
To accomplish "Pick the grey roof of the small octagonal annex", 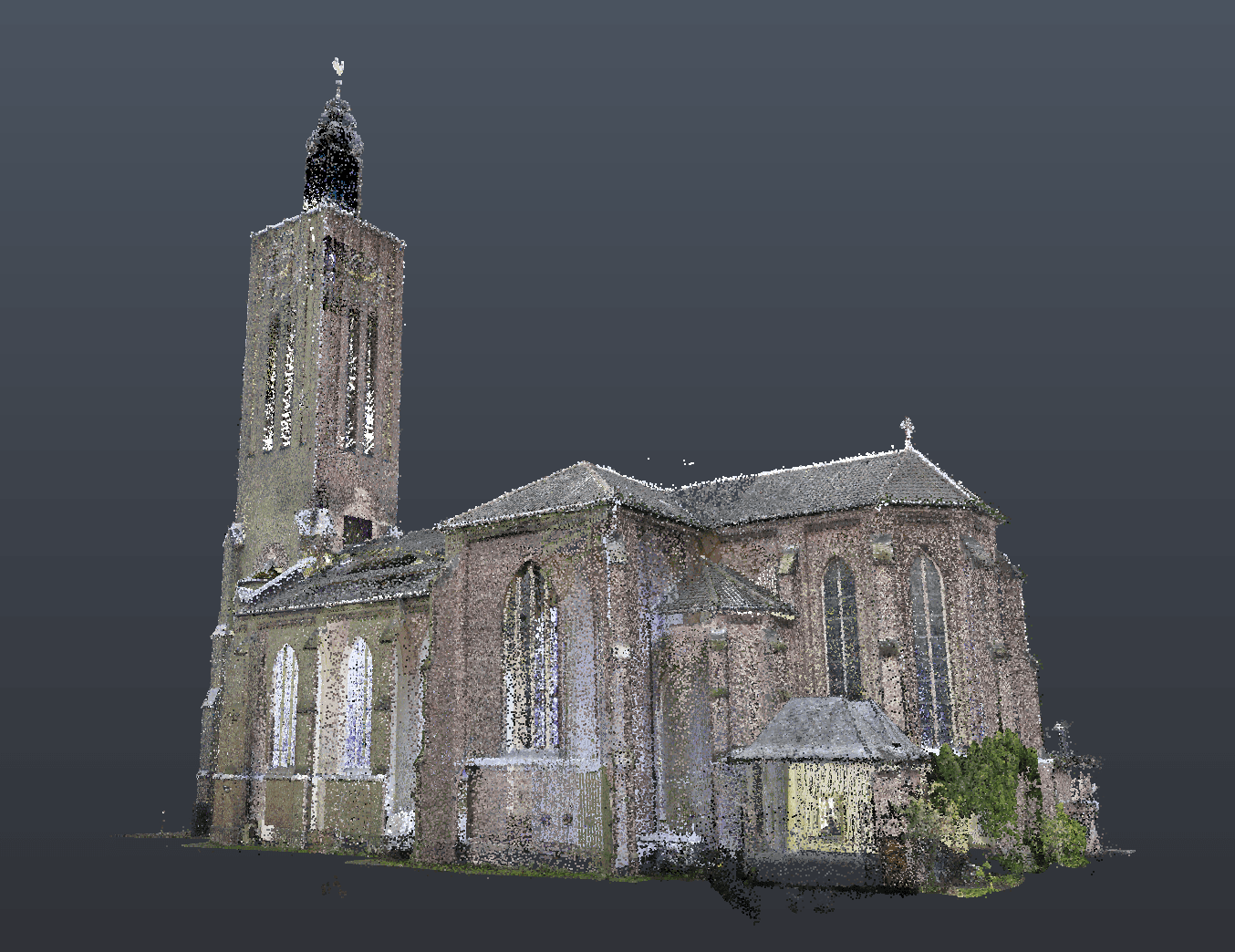I will click(x=830, y=730).
